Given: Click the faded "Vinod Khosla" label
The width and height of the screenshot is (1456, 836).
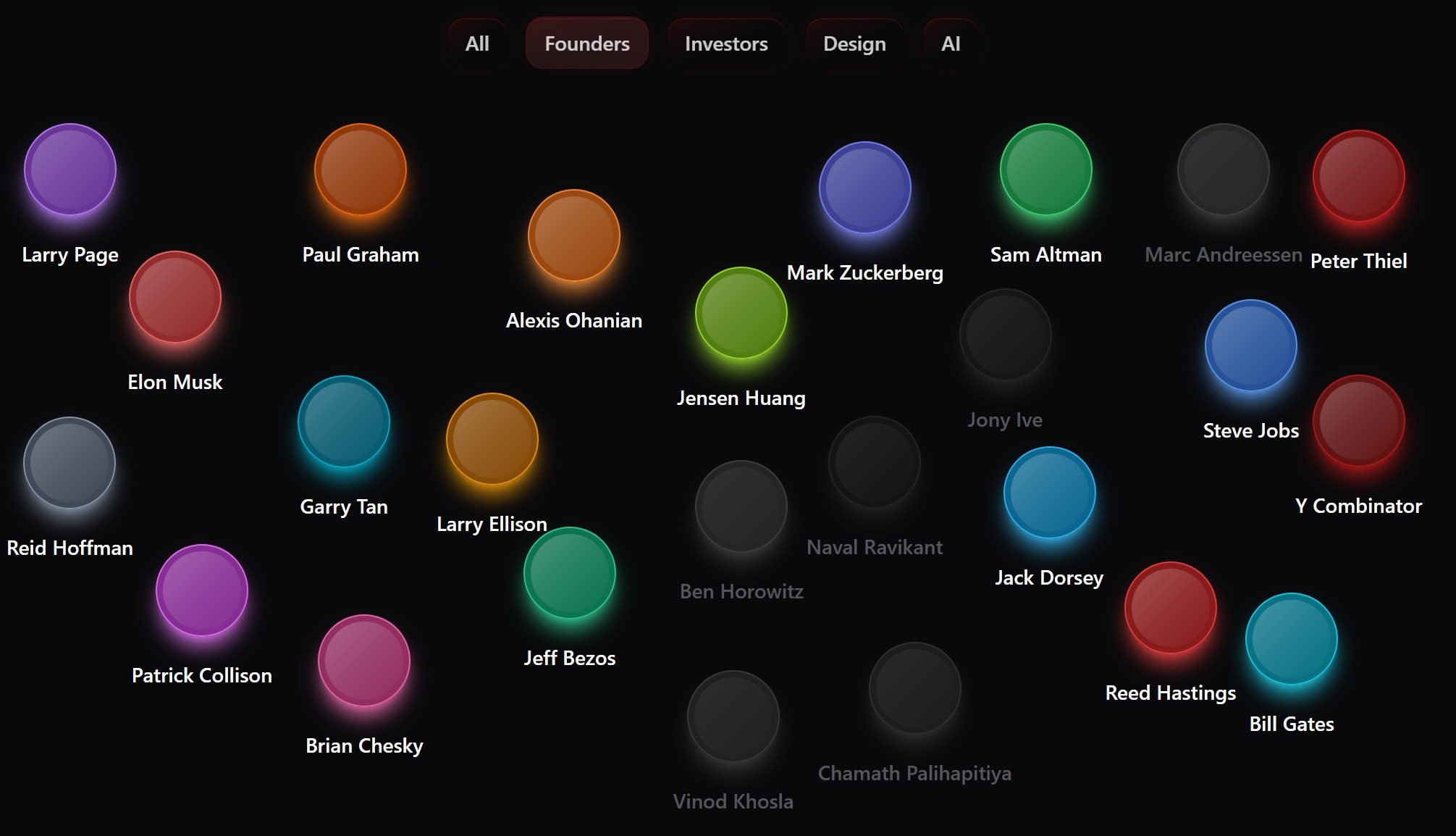Looking at the screenshot, I should point(733,802).
